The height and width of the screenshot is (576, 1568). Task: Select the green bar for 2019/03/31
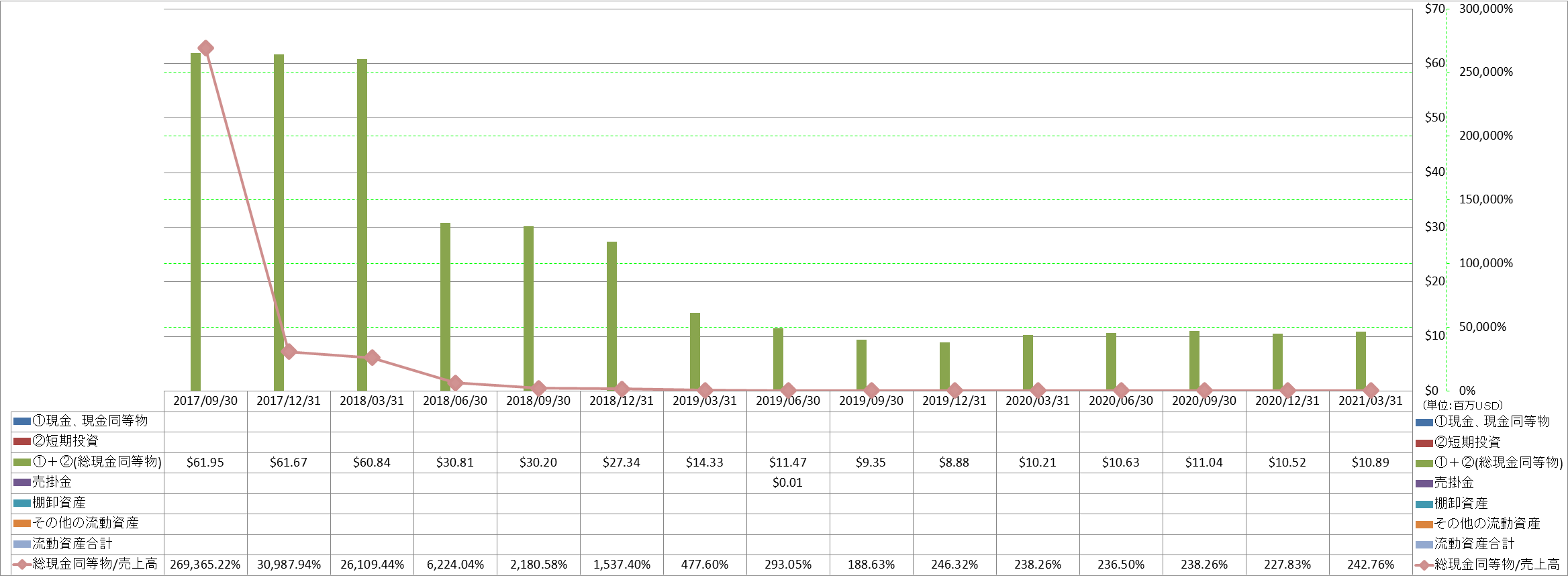point(695,352)
